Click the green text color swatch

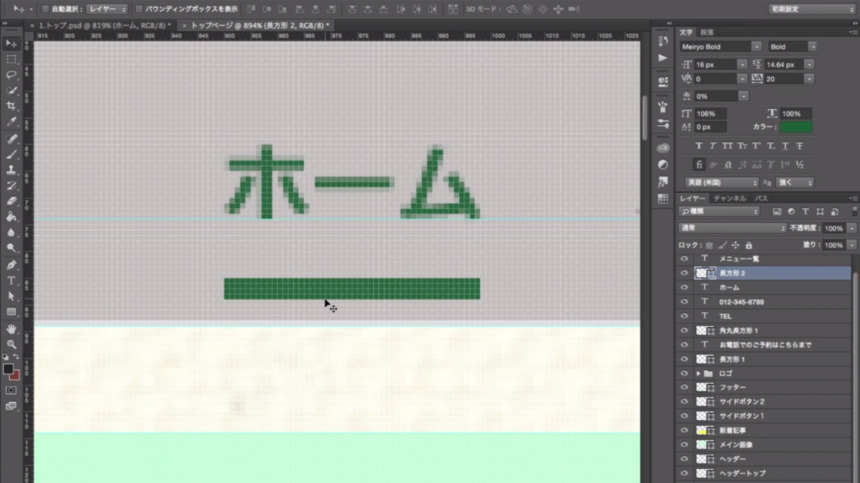click(796, 127)
